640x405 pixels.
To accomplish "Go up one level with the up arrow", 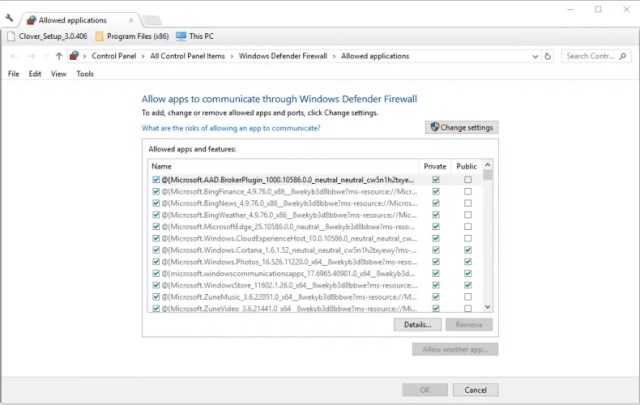I will [x=59, y=56].
